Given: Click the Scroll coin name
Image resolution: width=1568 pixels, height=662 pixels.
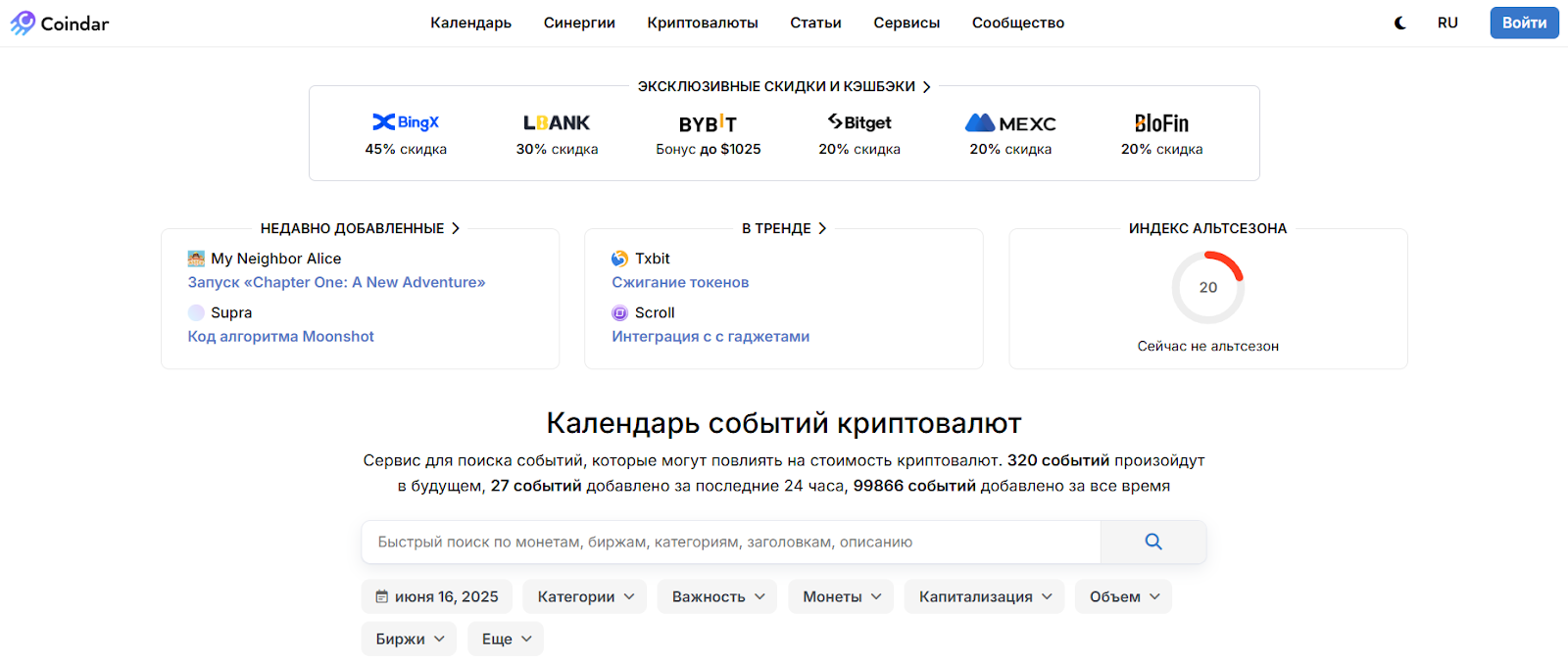Looking at the screenshot, I should [655, 312].
